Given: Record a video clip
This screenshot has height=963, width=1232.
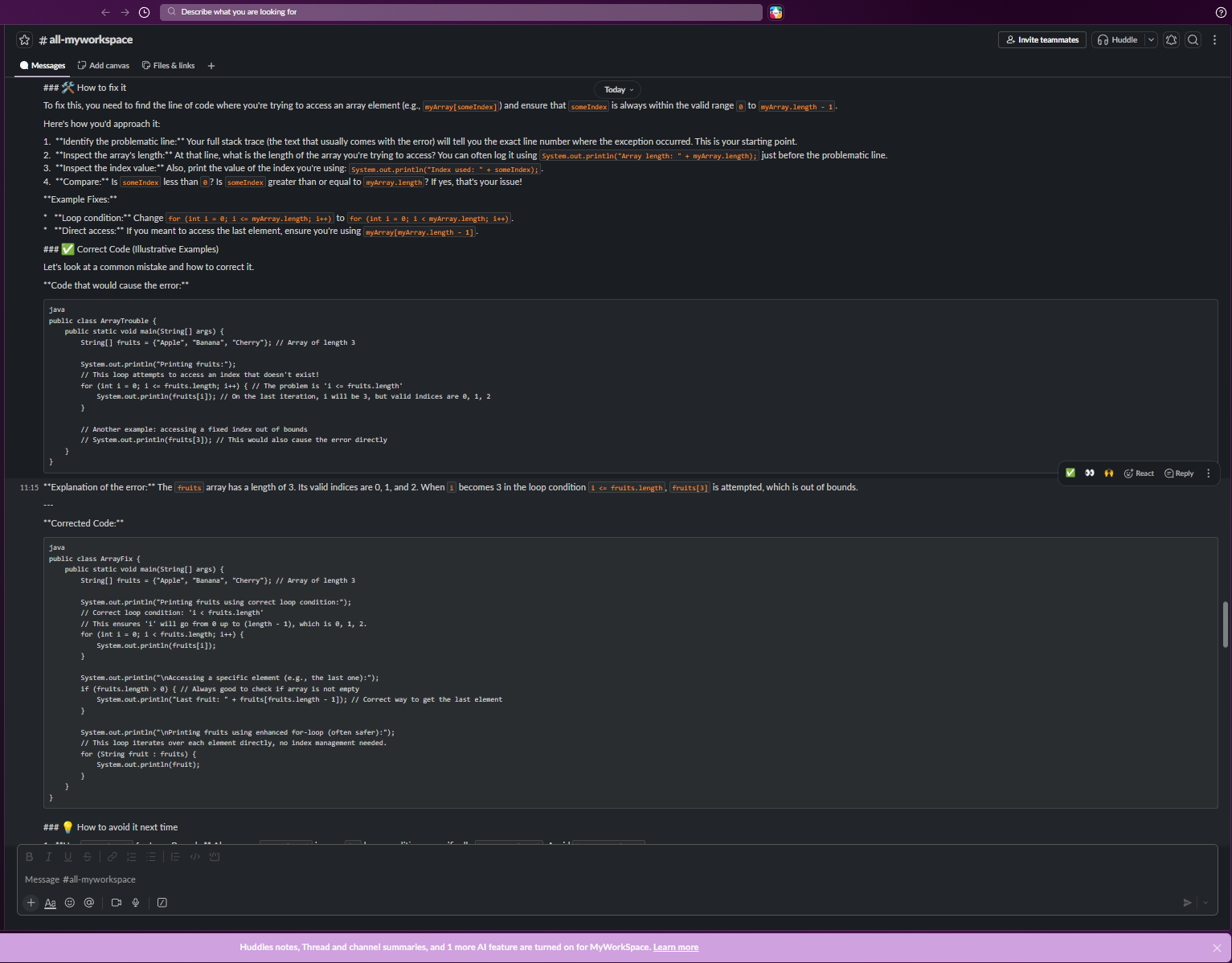Looking at the screenshot, I should [117, 903].
